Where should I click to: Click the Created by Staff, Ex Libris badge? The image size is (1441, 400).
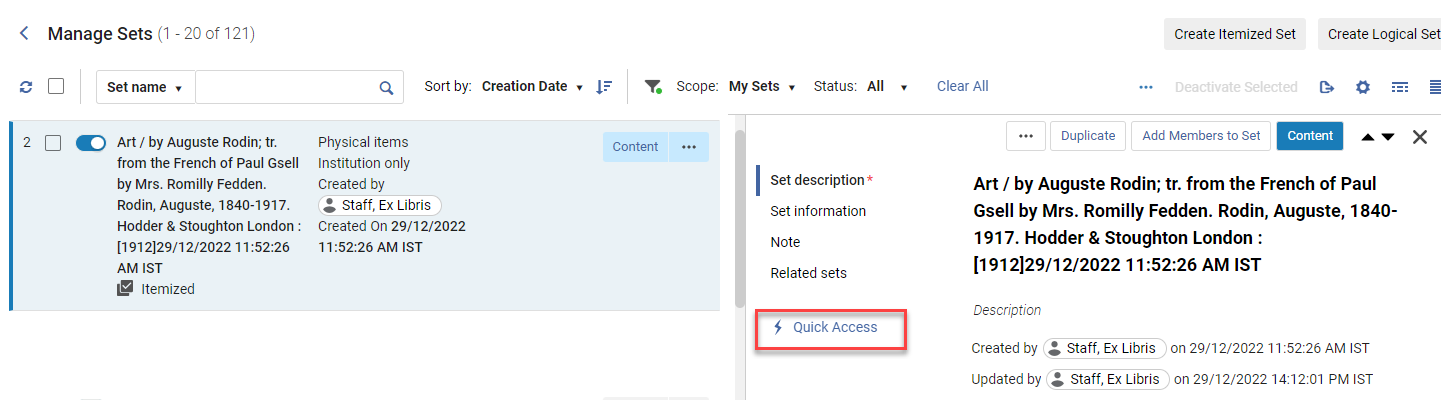coord(1105,348)
